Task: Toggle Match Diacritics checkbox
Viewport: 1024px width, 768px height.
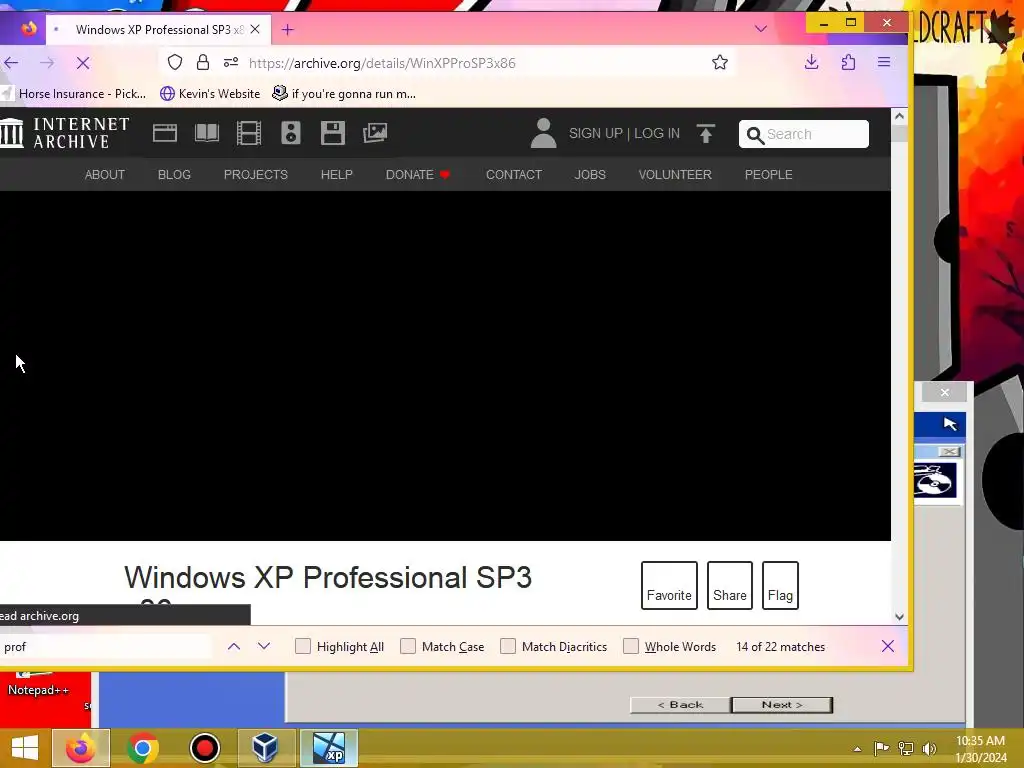Action: coord(507,646)
